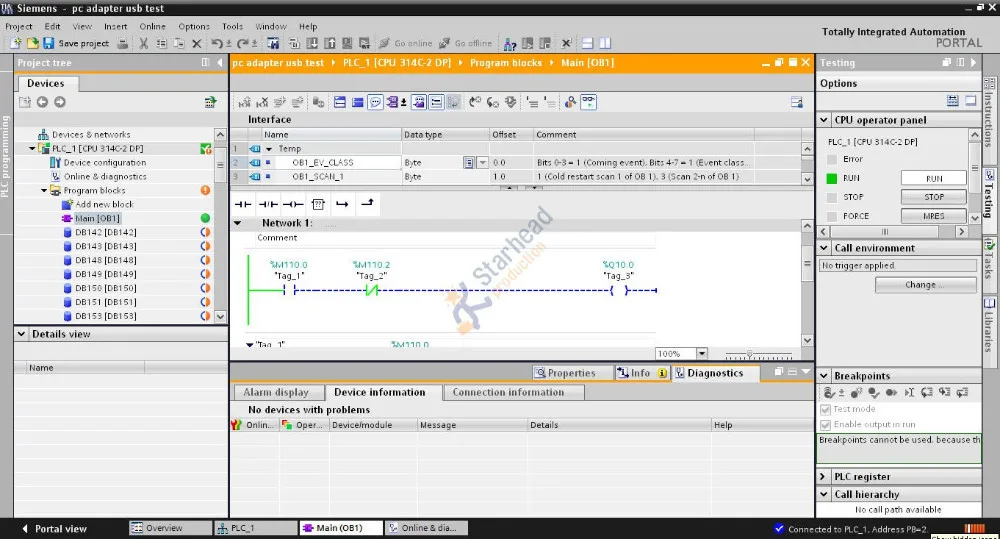Click the close branch icon
The height and width of the screenshot is (539, 1000).
point(367,203)
